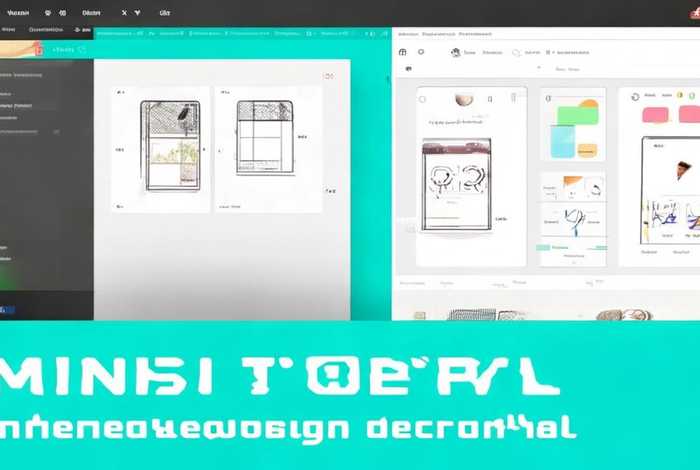The width and height of the screenshot is (700, 470).
Task: Select the left window-sketch thumbnail with bird
Action: tap(167, 145)
